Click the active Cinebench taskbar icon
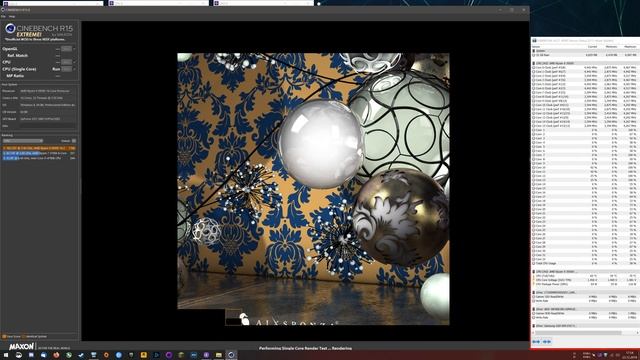The image size is (640, 360). (231, 355)
